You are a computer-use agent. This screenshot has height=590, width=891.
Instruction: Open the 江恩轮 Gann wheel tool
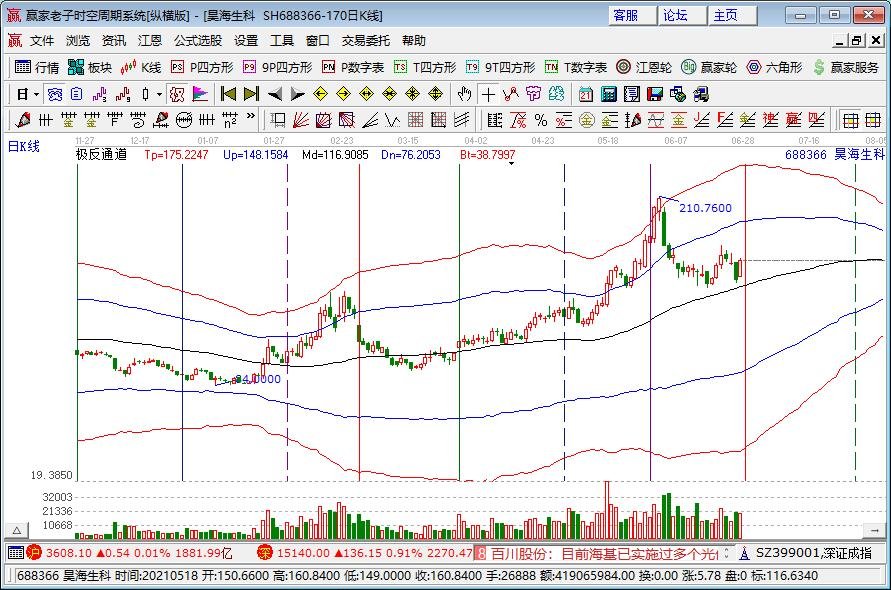tap(644, 68)
